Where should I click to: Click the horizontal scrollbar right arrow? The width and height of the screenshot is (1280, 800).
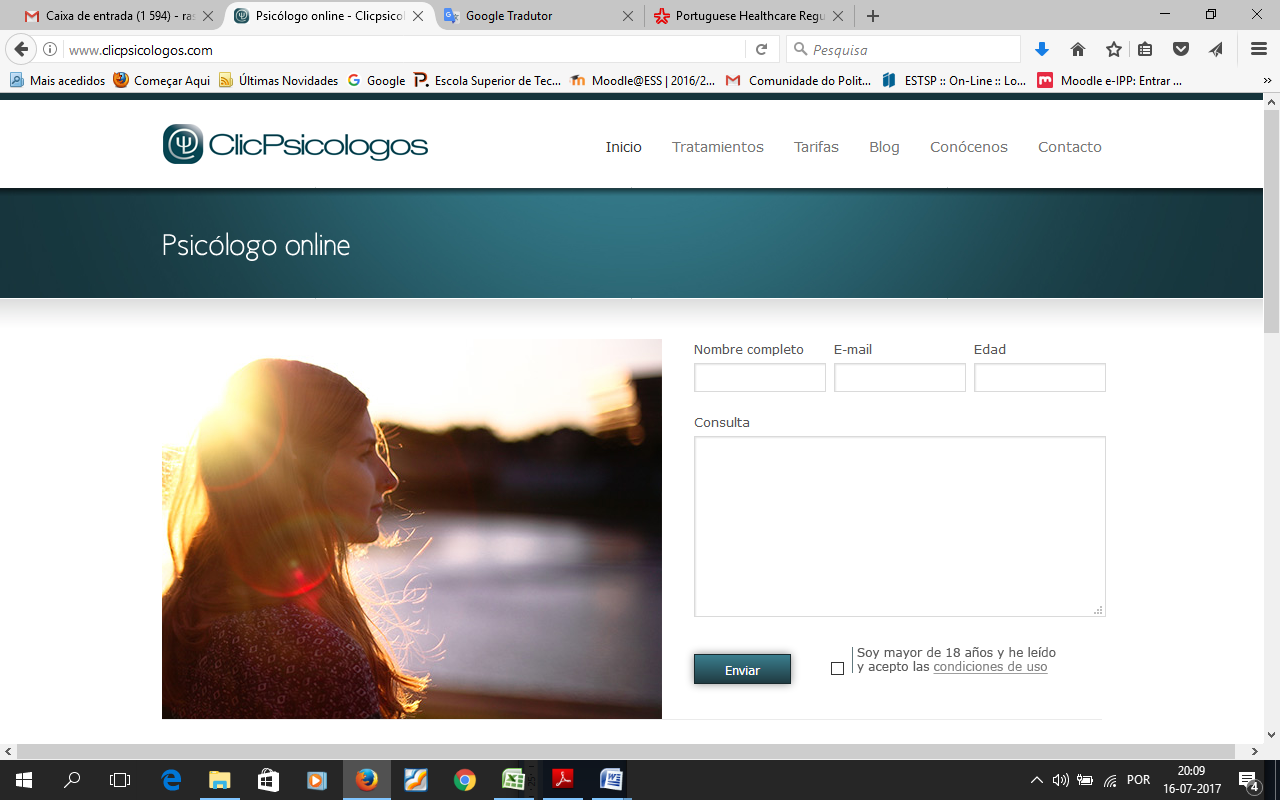[x=1255, y=751]
